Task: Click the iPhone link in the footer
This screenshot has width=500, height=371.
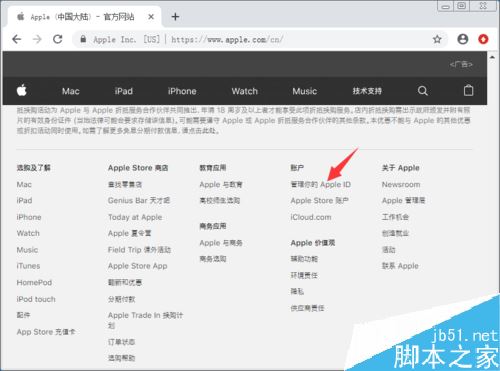Action: point(29,217)
